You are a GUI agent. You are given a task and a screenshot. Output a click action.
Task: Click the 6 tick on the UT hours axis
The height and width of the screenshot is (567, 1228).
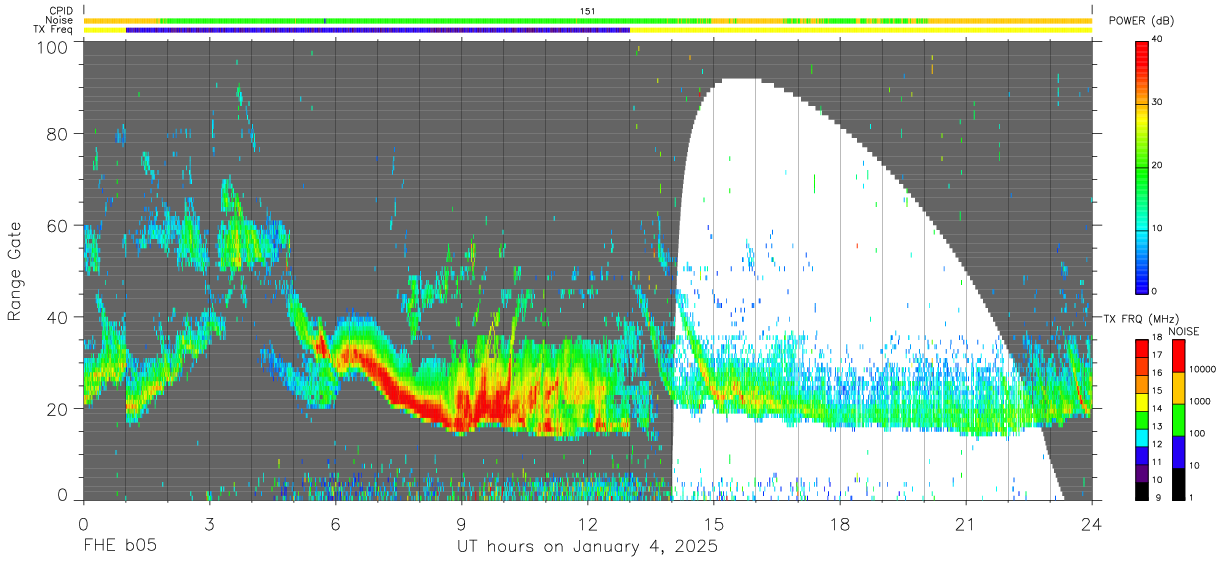(335, 524)
